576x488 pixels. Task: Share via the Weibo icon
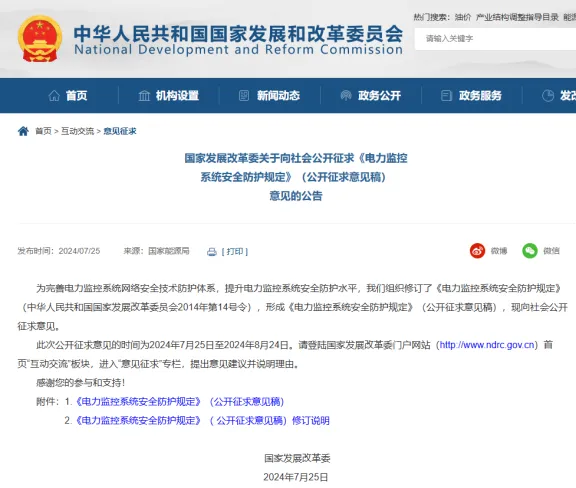(477, 251)
